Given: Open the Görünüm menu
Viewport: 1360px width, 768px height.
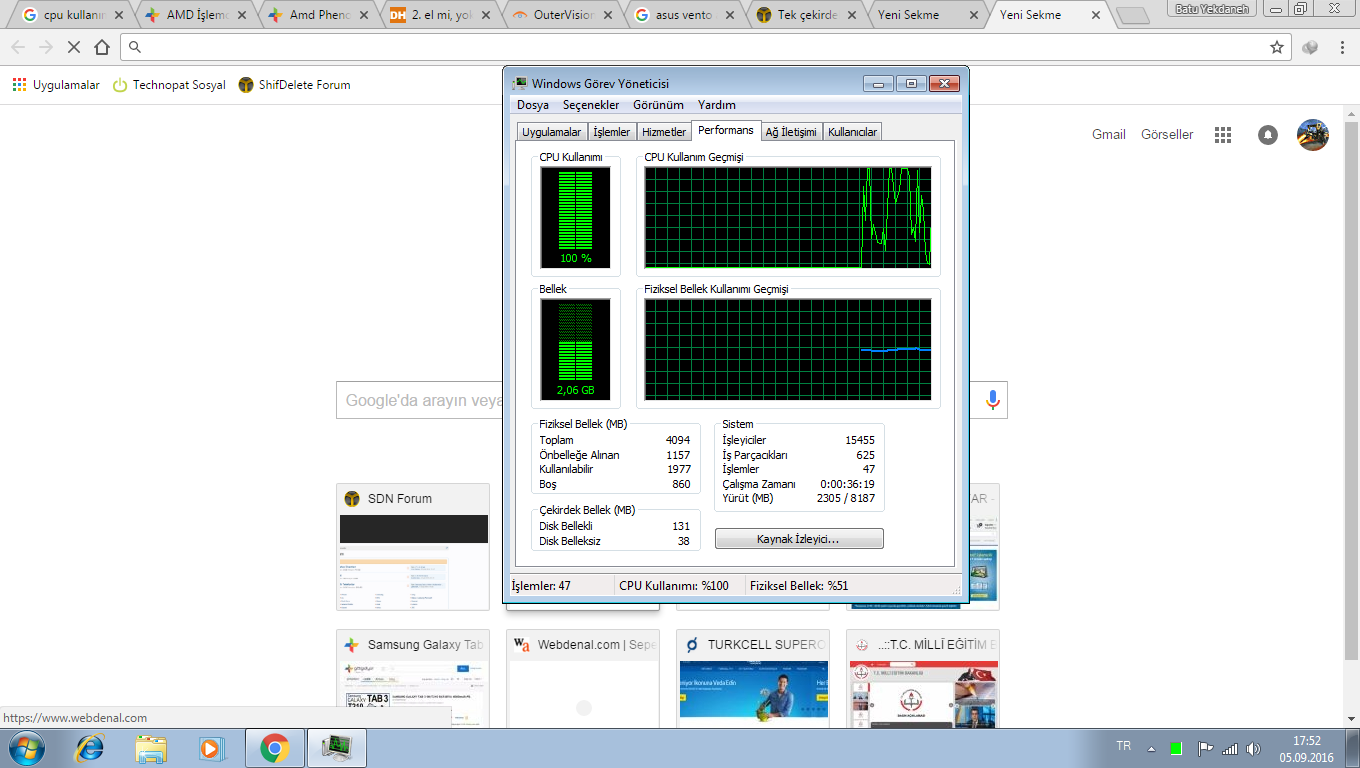Looking at the screenshot, I should coord(658,105).
